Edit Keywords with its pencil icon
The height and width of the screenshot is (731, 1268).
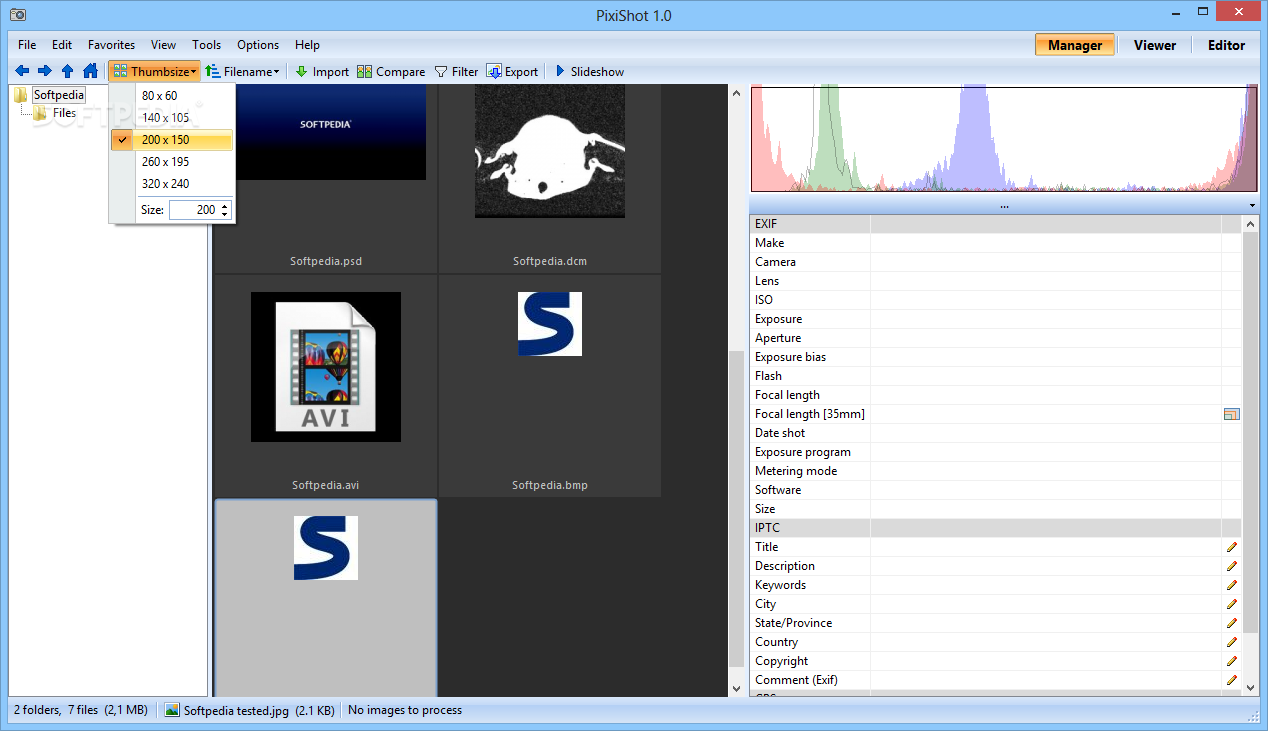pyautogui.click(x=1232, y=585)
